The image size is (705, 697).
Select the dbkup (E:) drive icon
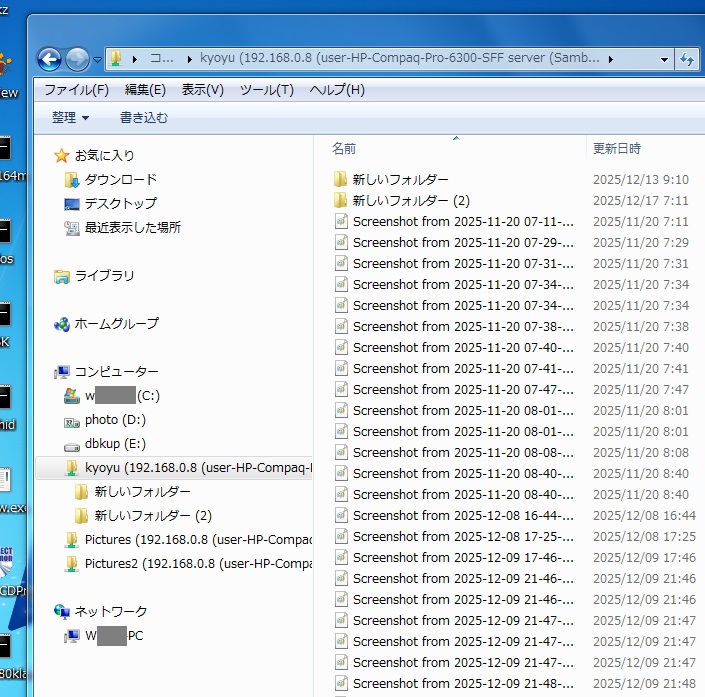point(71,445)
